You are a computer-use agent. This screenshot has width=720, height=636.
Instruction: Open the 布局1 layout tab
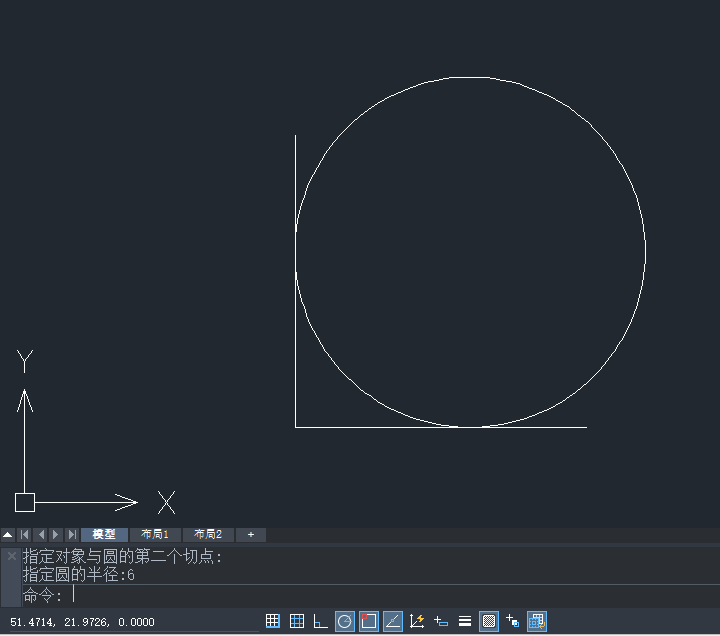[155, 535]
